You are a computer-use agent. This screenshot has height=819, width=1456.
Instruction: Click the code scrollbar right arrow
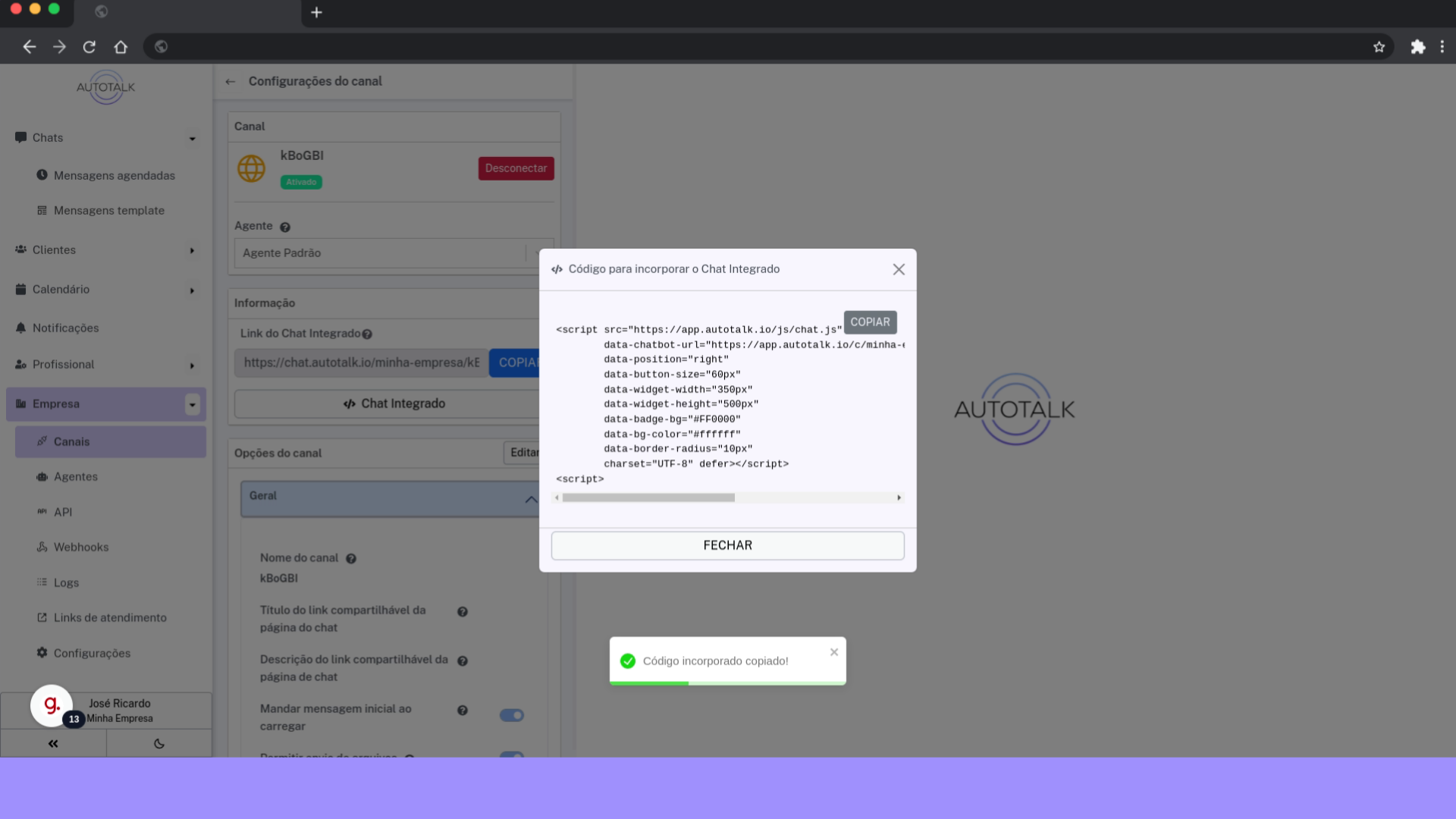899,497
